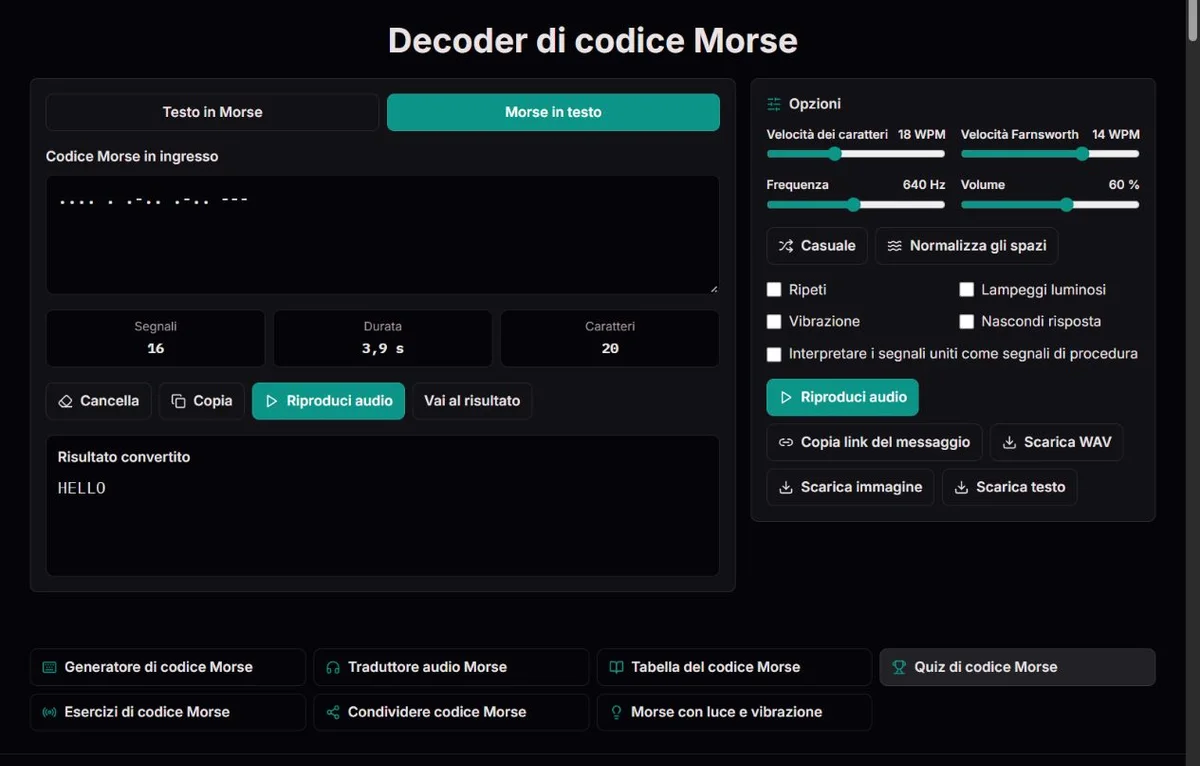Click the play icon in the Opzioni Riproduci audio

786,397
